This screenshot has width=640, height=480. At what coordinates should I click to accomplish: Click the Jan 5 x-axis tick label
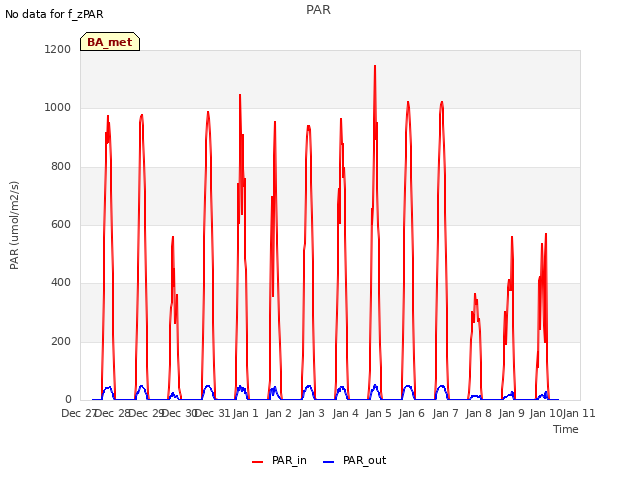tap(379, 413)
